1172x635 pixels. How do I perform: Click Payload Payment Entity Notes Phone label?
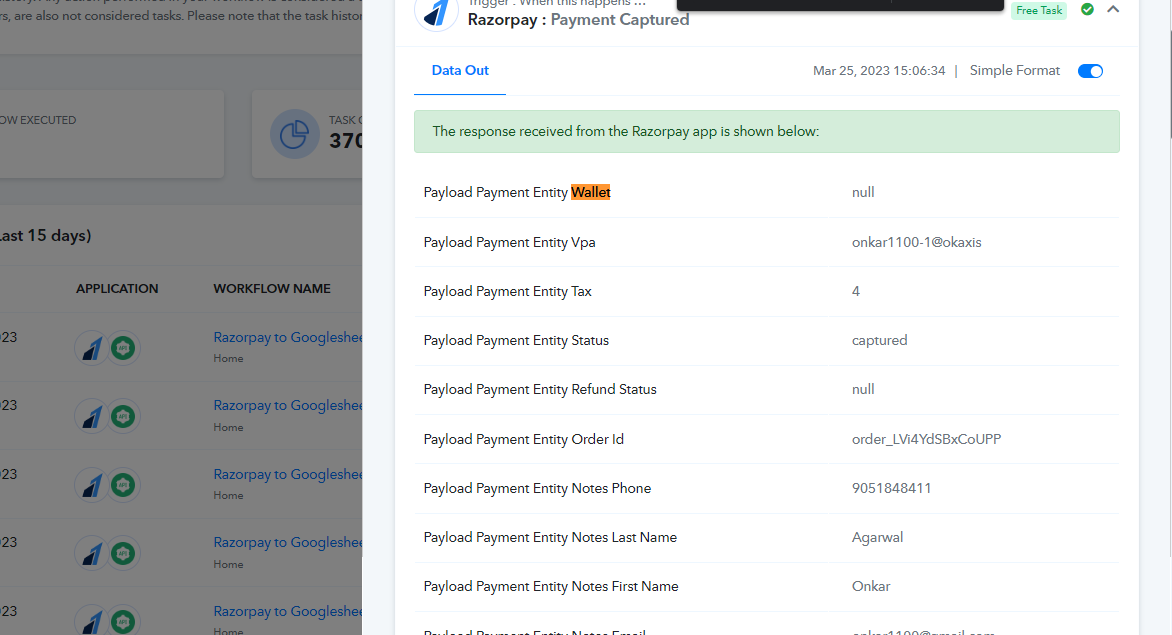point(537,489)
